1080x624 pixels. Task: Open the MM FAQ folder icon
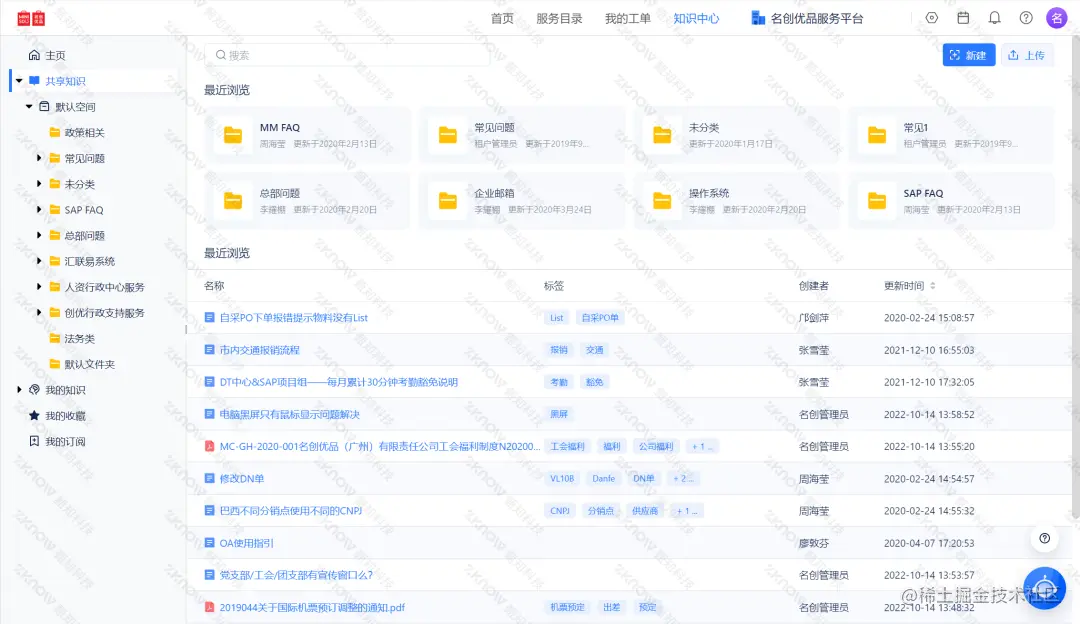coord(233,135)
